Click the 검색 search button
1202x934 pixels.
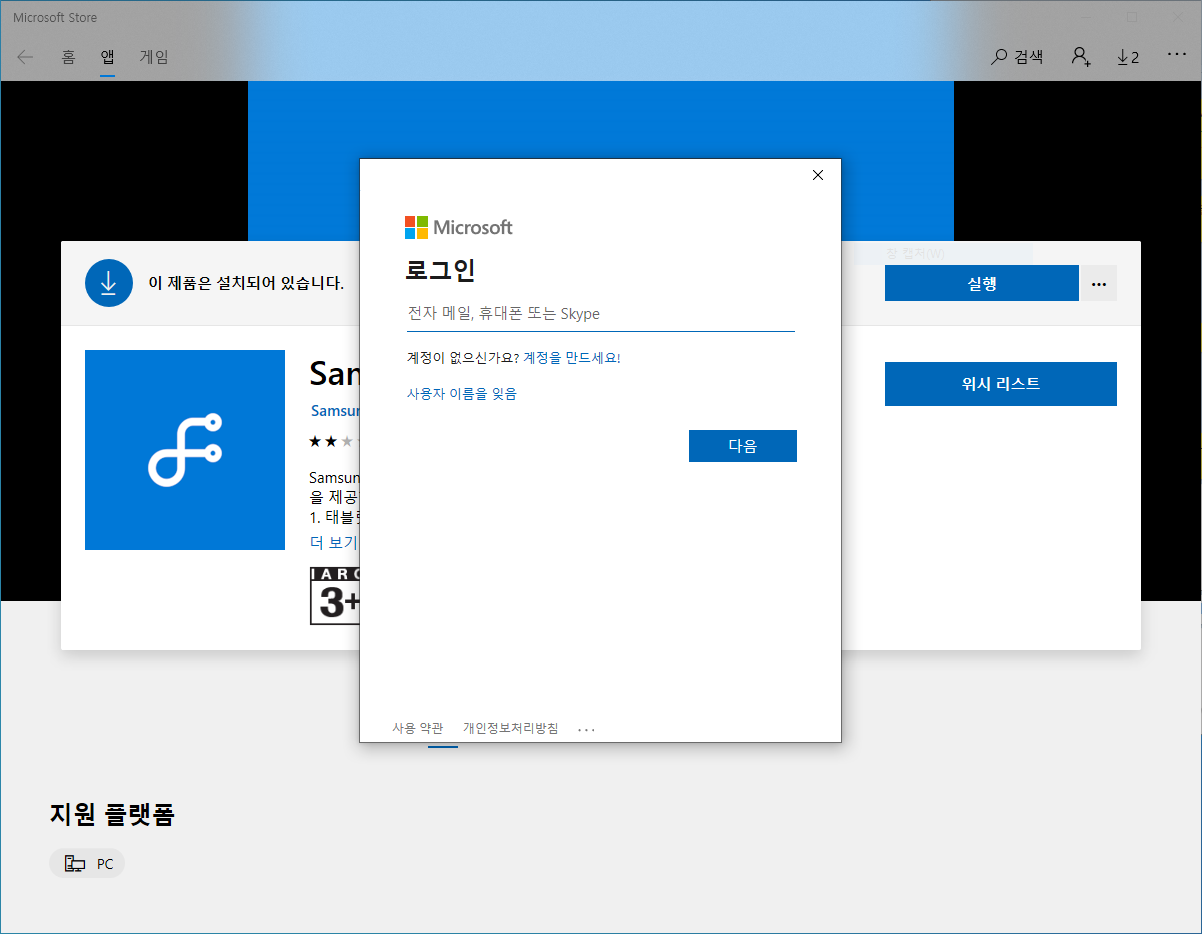(x=1017, y=57)
